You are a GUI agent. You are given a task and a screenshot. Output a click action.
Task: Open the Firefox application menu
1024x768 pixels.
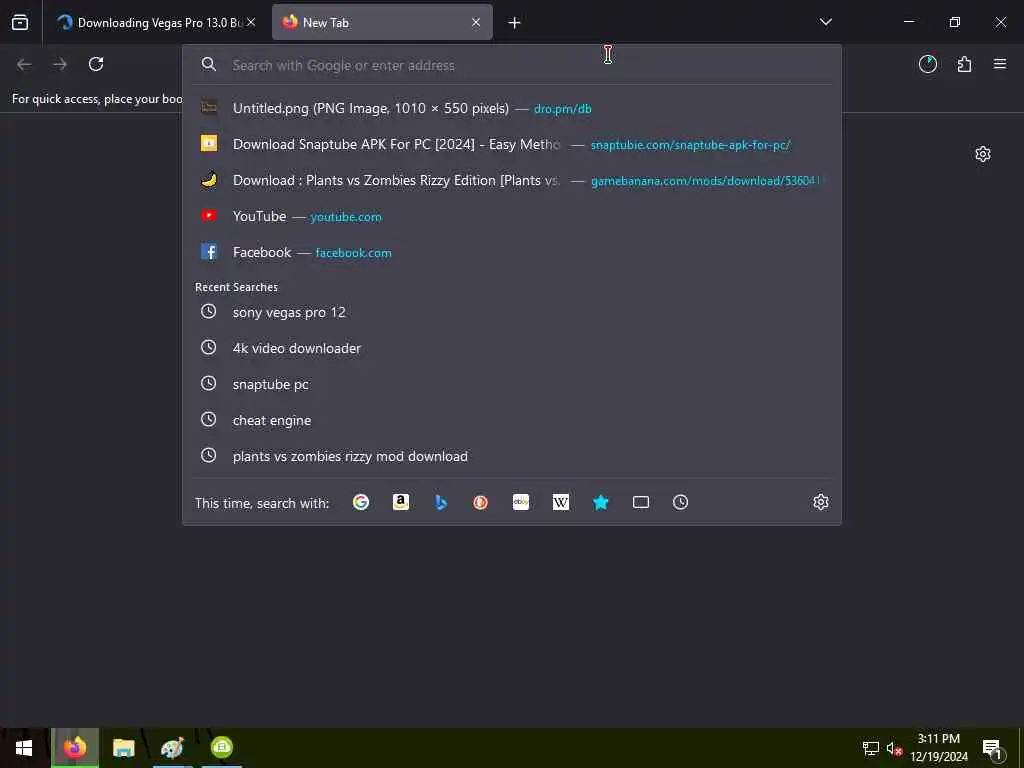coord(1000,64)
